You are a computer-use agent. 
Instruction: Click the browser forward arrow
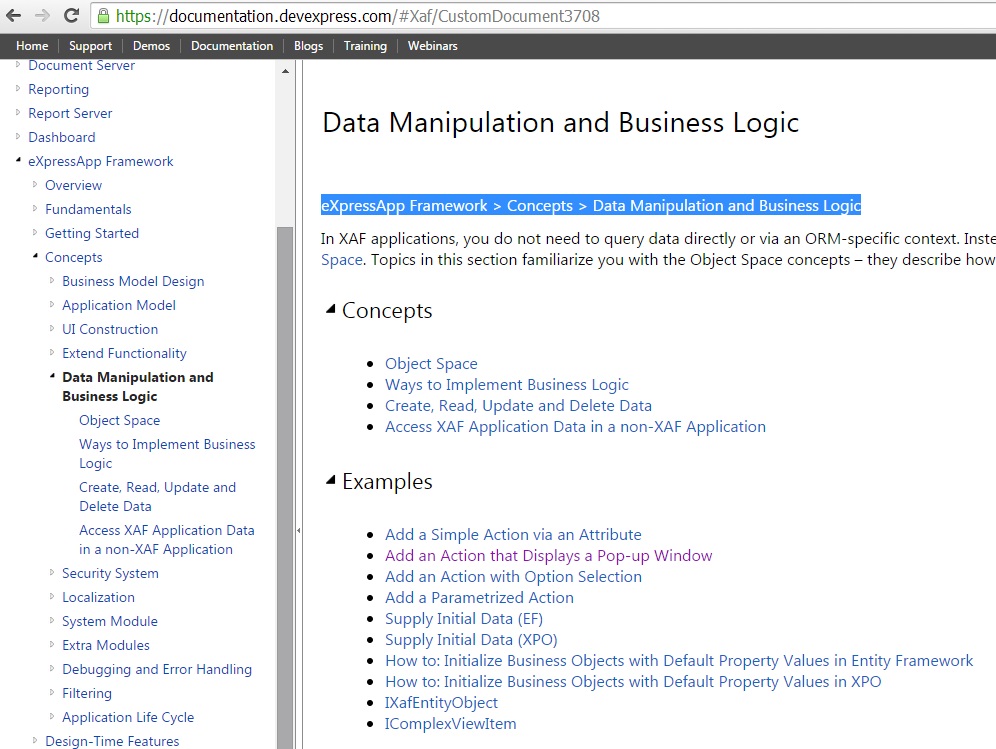pyautogui.click(x=42, y=15)
